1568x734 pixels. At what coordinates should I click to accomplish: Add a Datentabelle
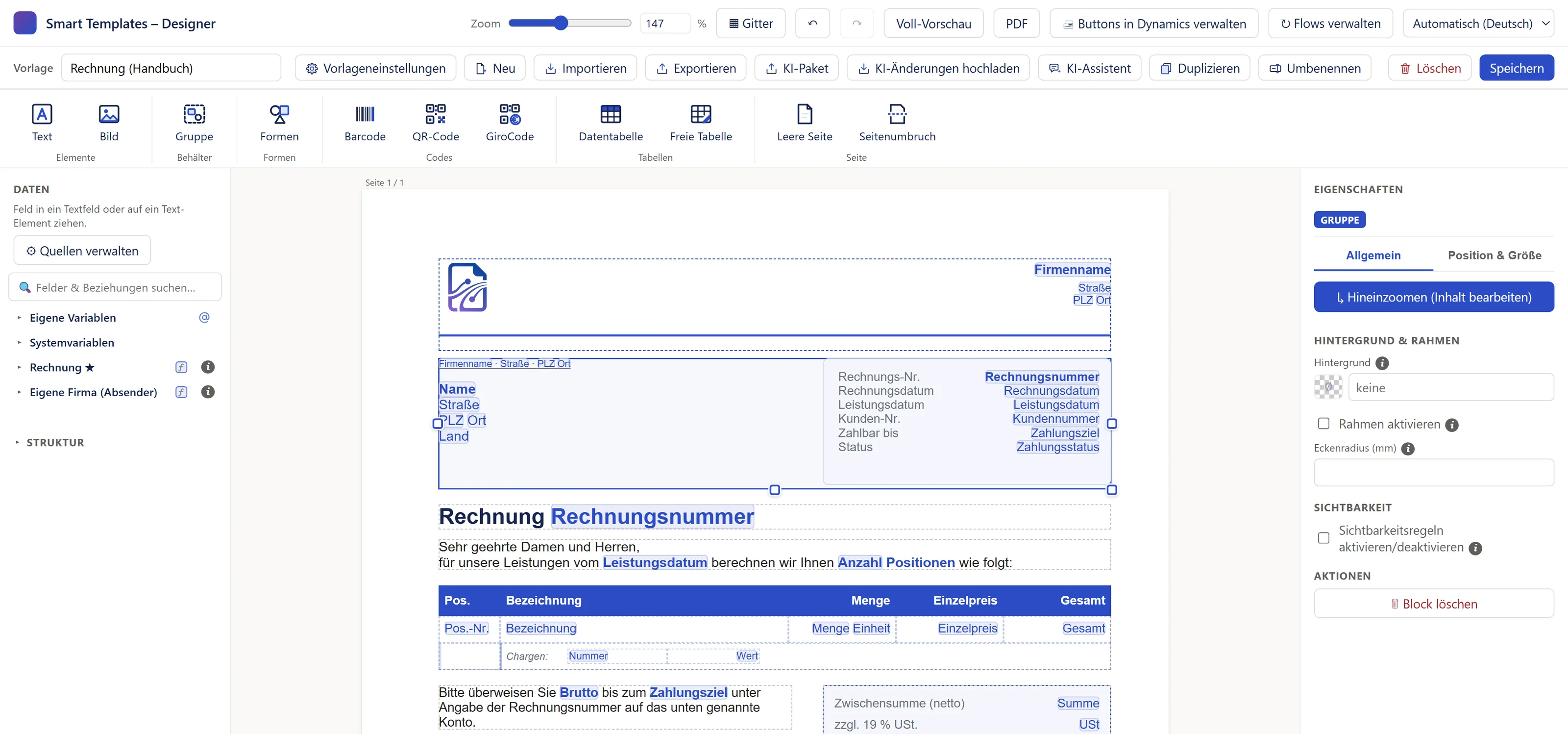(611, 123)
